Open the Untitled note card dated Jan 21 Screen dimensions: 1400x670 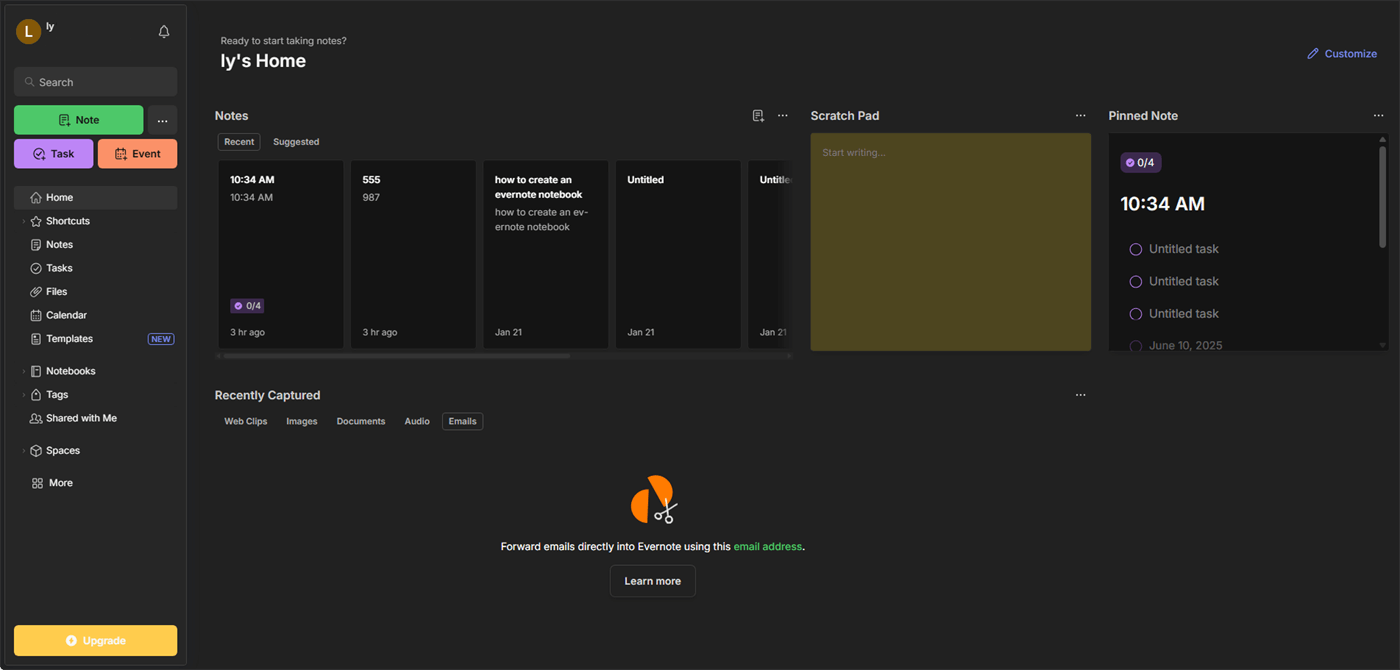(x=678, y=255)
